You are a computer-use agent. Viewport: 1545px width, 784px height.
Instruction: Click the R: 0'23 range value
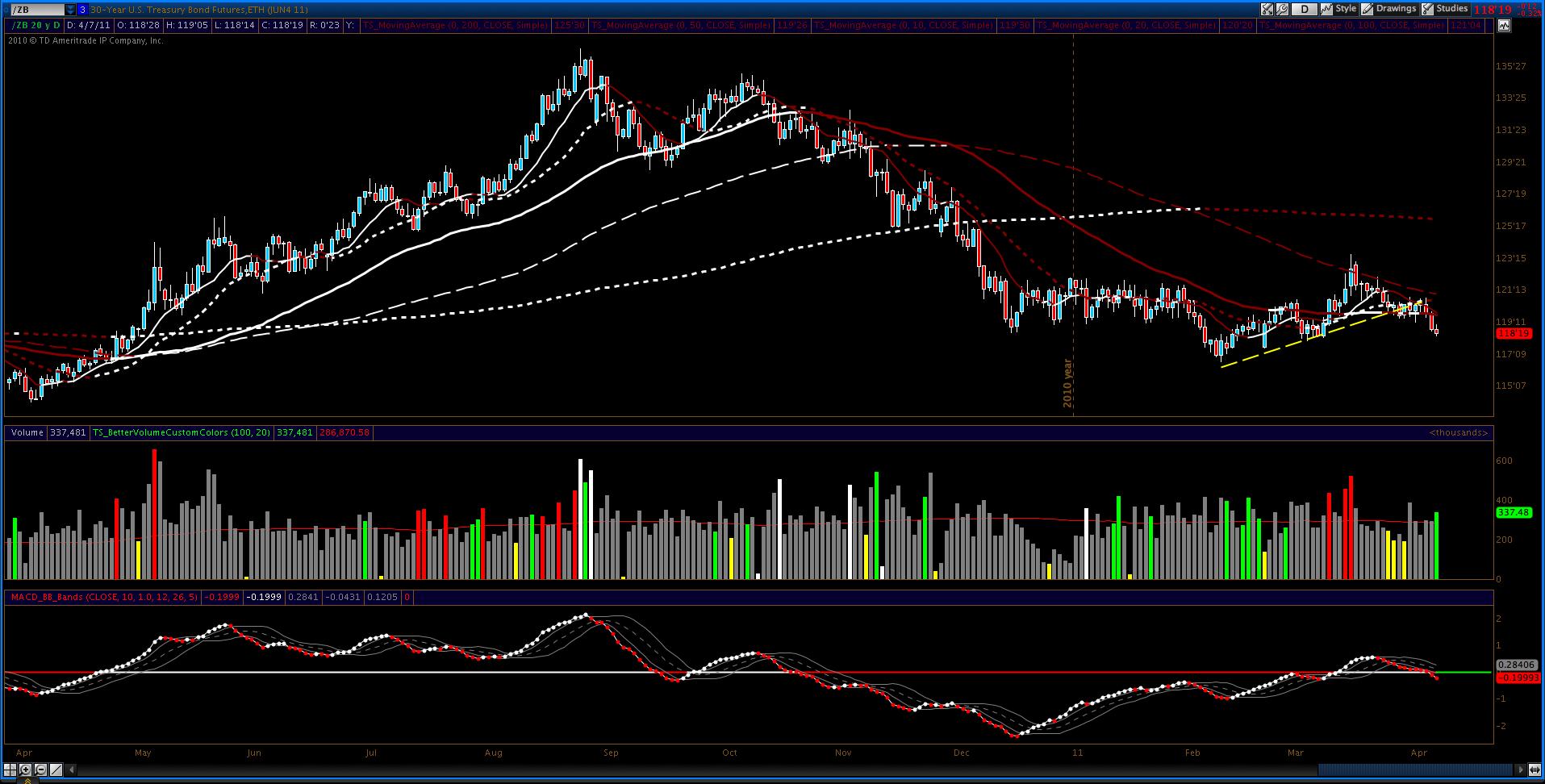(326, 26)
